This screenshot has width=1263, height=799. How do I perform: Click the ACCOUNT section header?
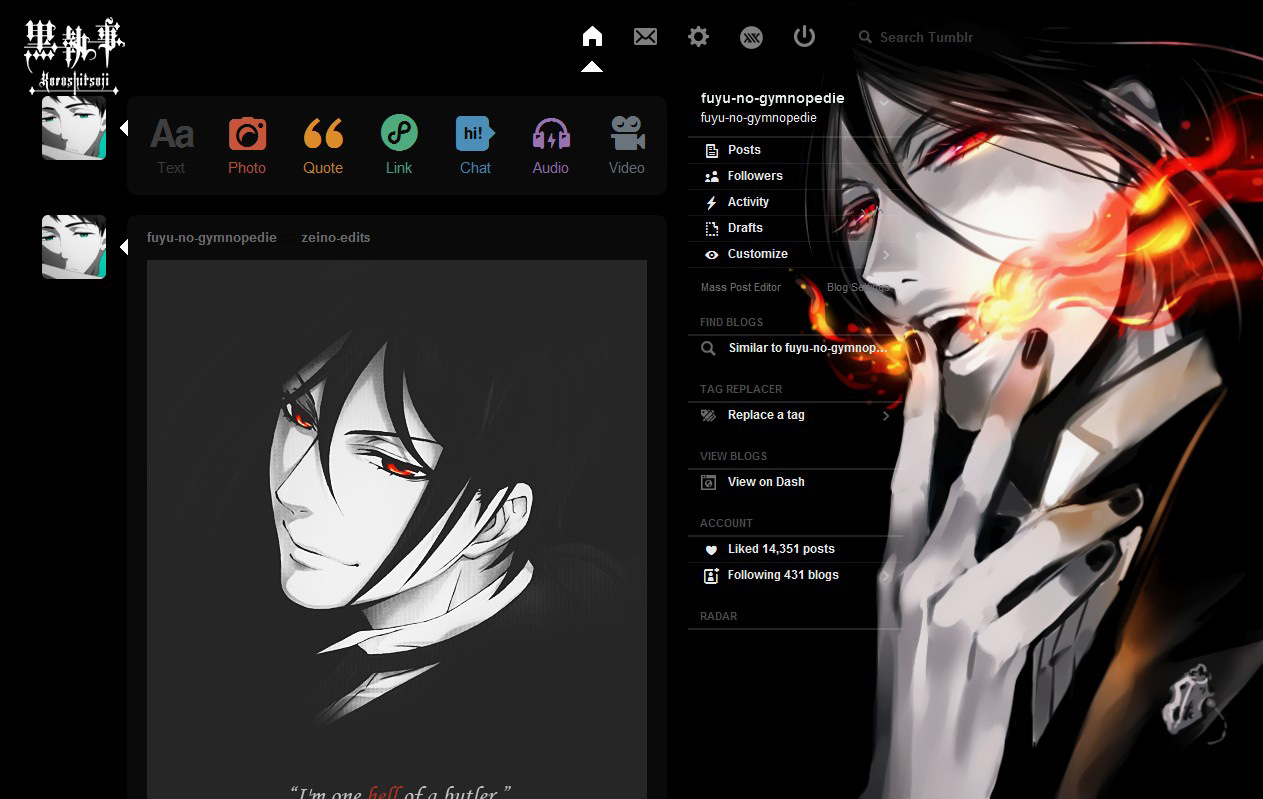click(726, 523)
